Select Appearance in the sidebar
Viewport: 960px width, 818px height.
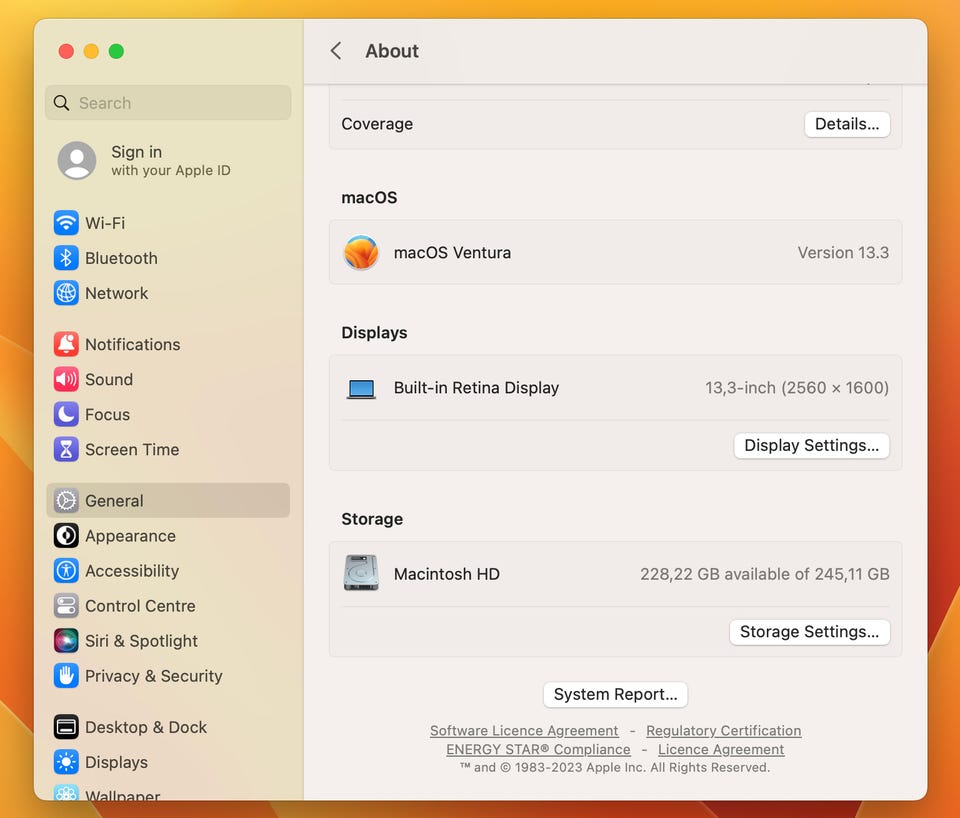click(130, 536)
